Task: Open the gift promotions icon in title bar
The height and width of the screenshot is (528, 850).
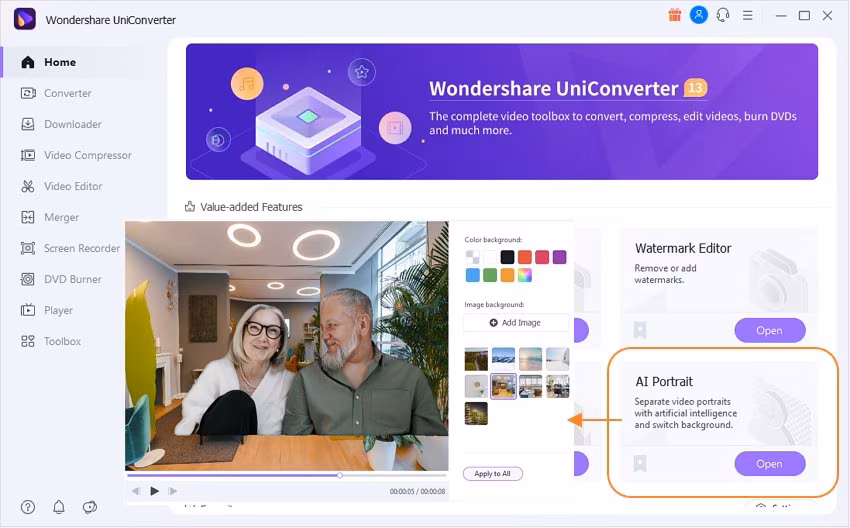Action: 674,15
